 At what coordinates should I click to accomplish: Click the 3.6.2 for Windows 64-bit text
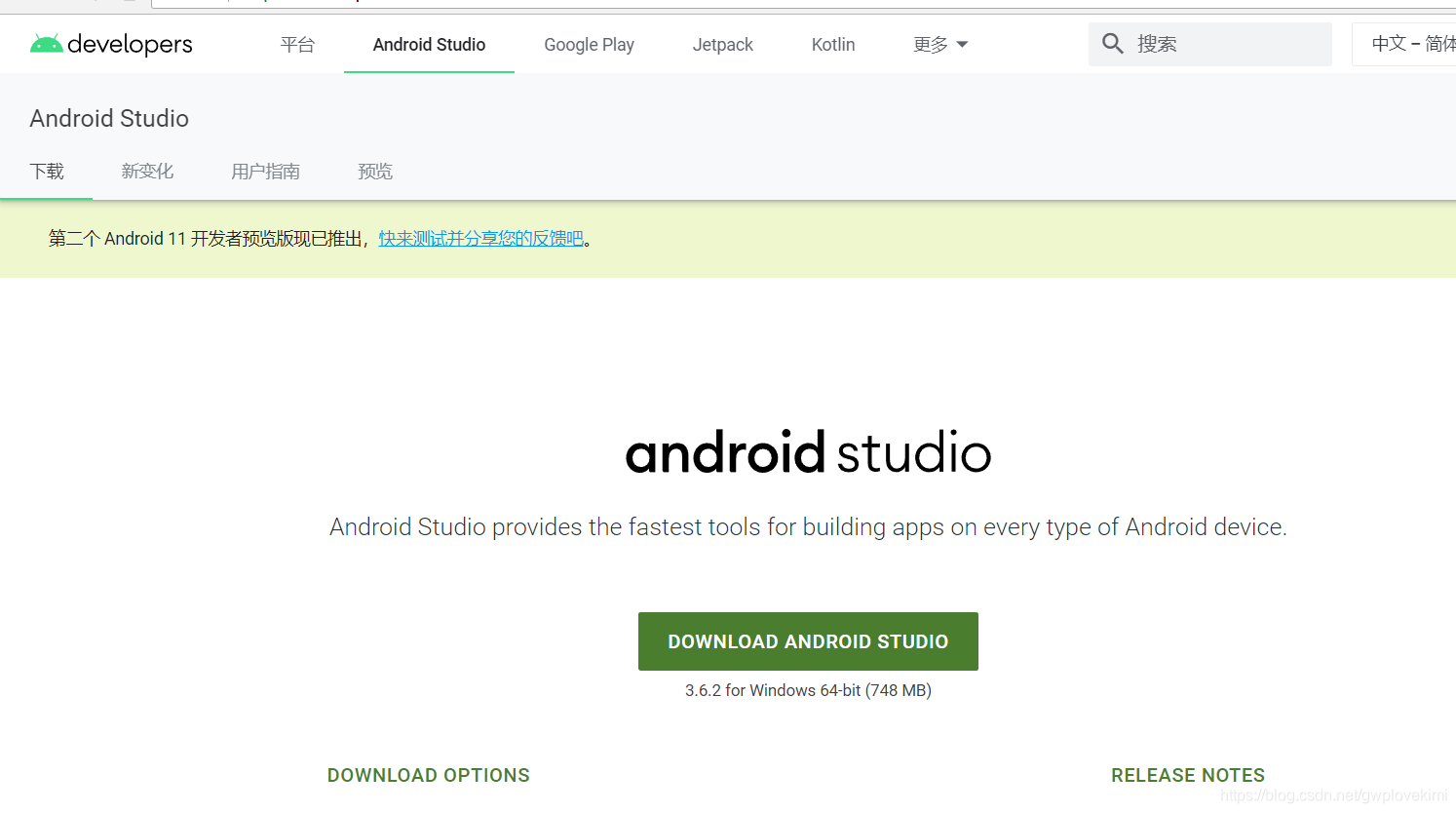(808, 690)
